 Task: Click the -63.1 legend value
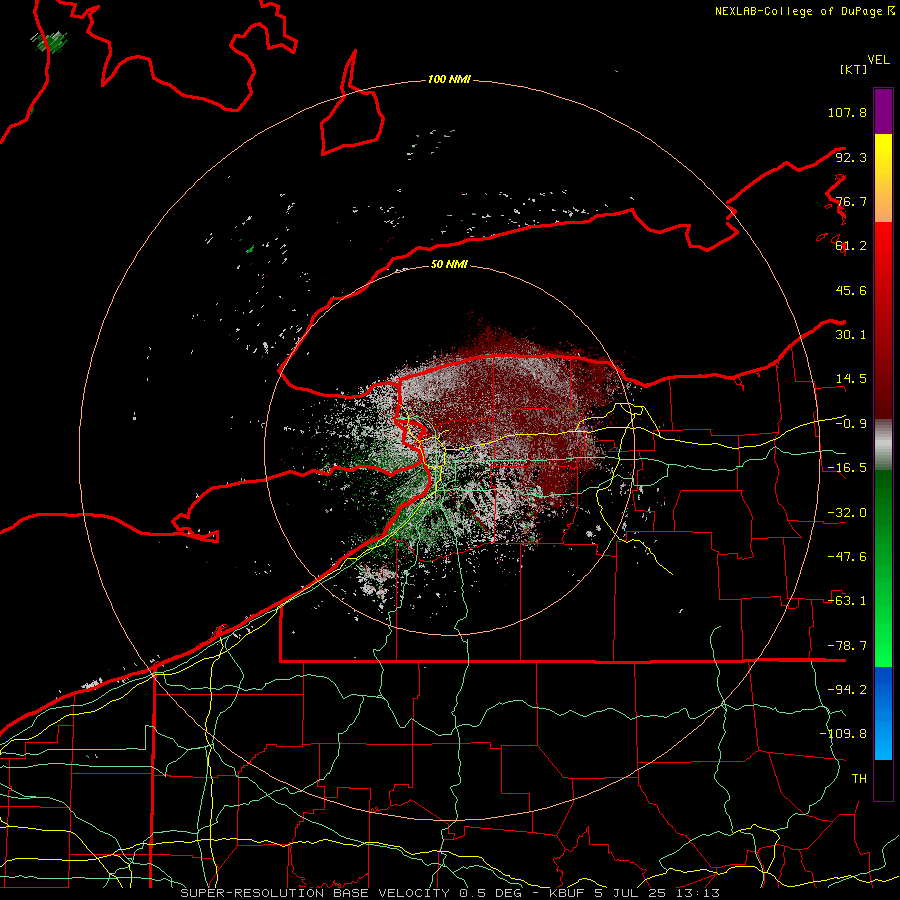pos(847,601)
